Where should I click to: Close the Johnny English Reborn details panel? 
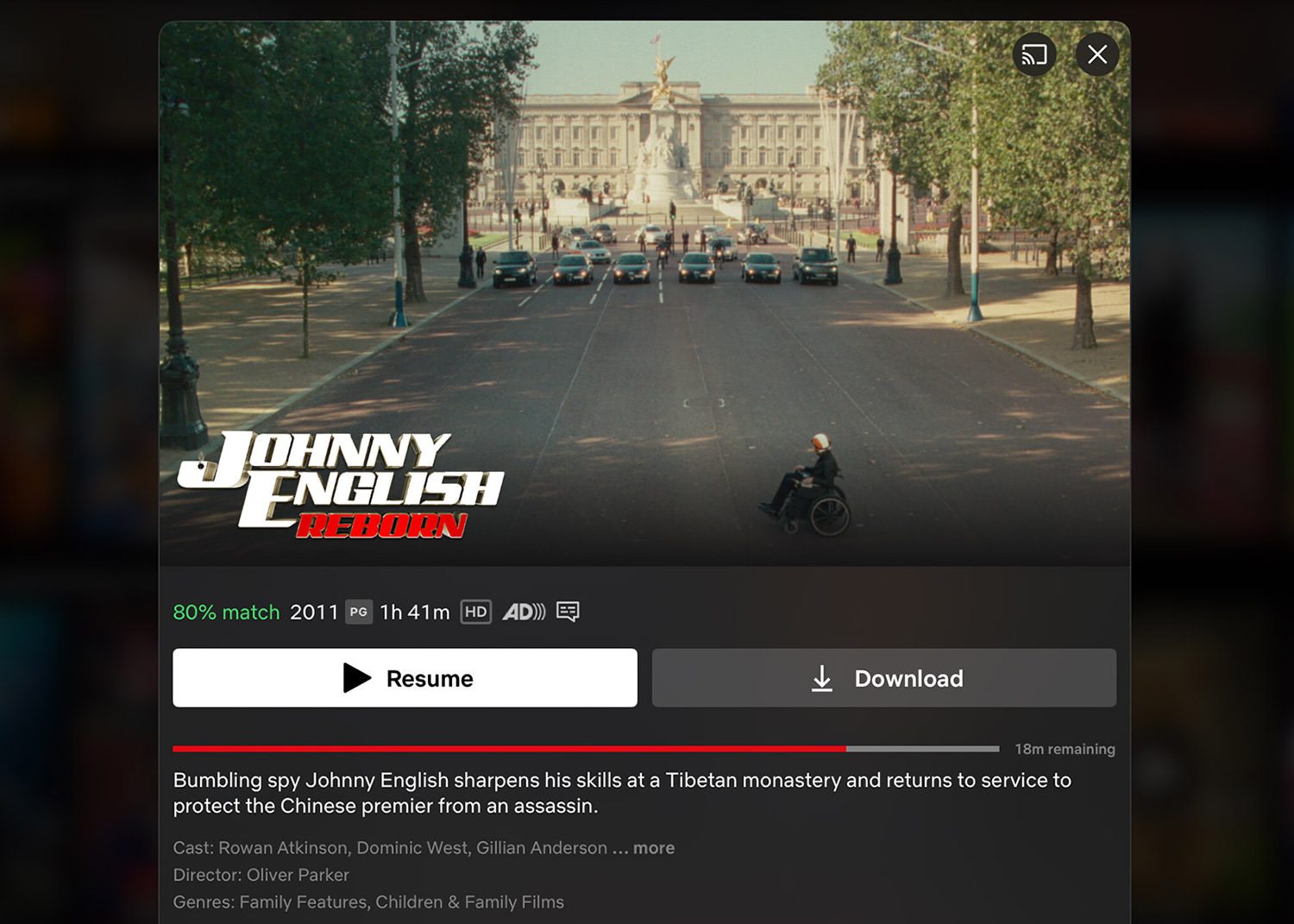(x=1097, y=54)
